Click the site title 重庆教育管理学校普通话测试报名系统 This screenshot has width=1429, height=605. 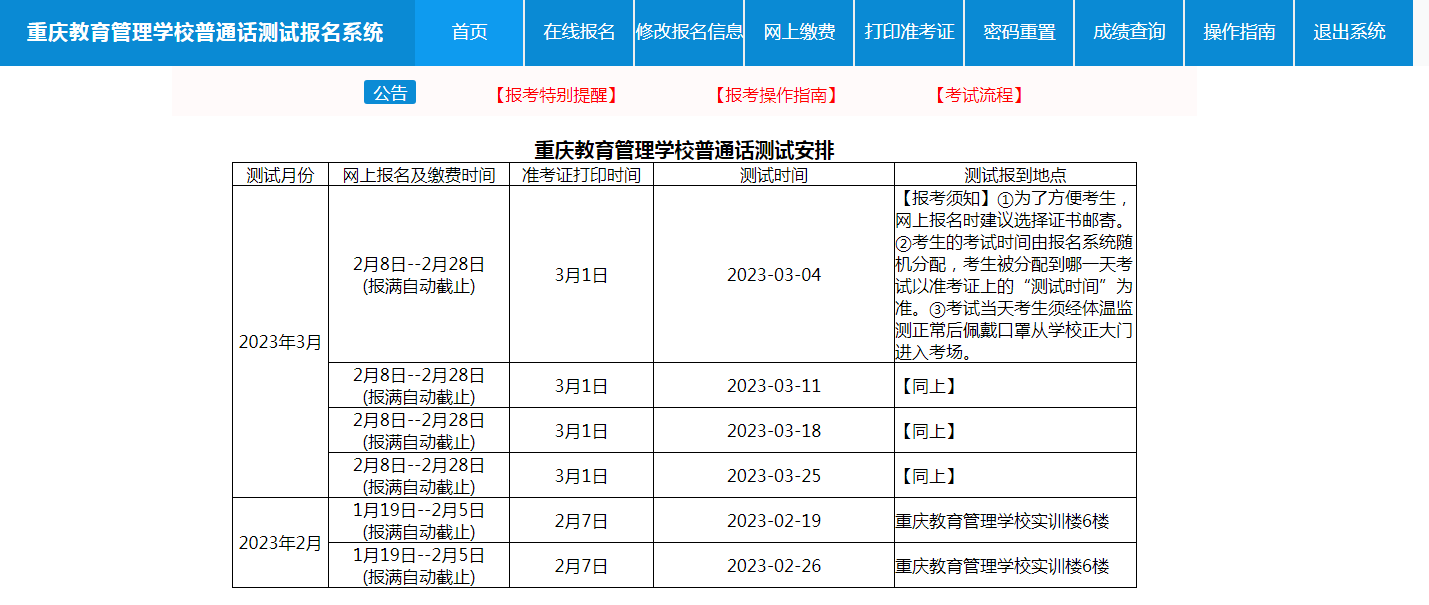point(205,33)
